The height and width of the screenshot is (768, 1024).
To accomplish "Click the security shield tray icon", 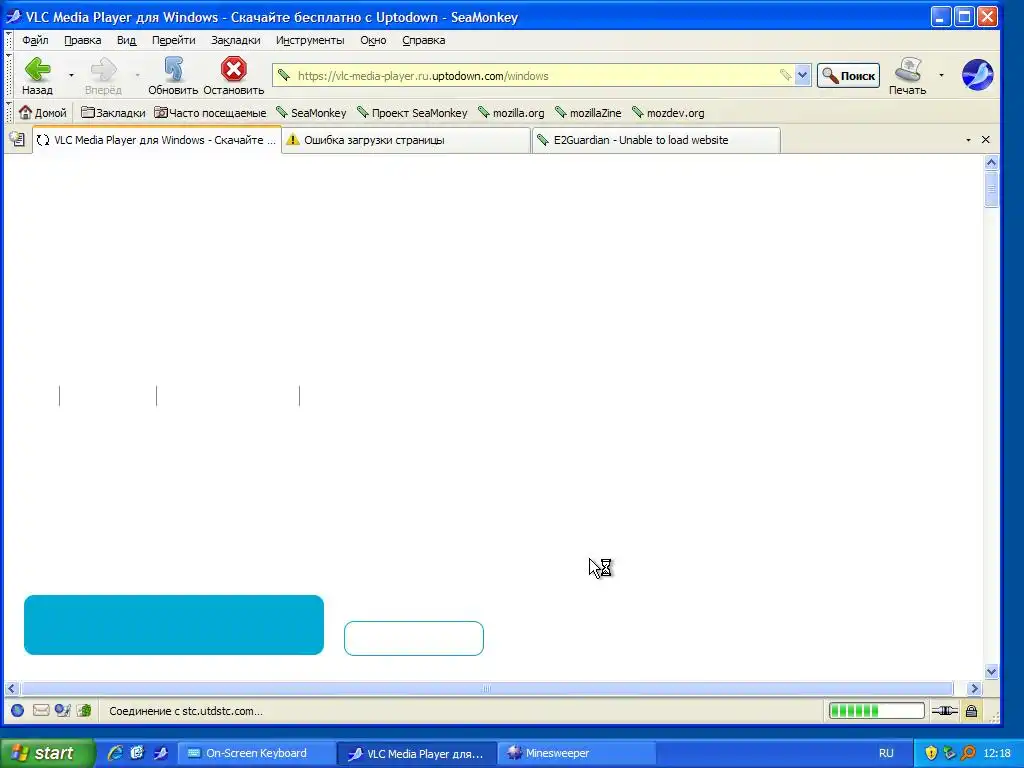I will pyautogui.click(x=931, y=753).
